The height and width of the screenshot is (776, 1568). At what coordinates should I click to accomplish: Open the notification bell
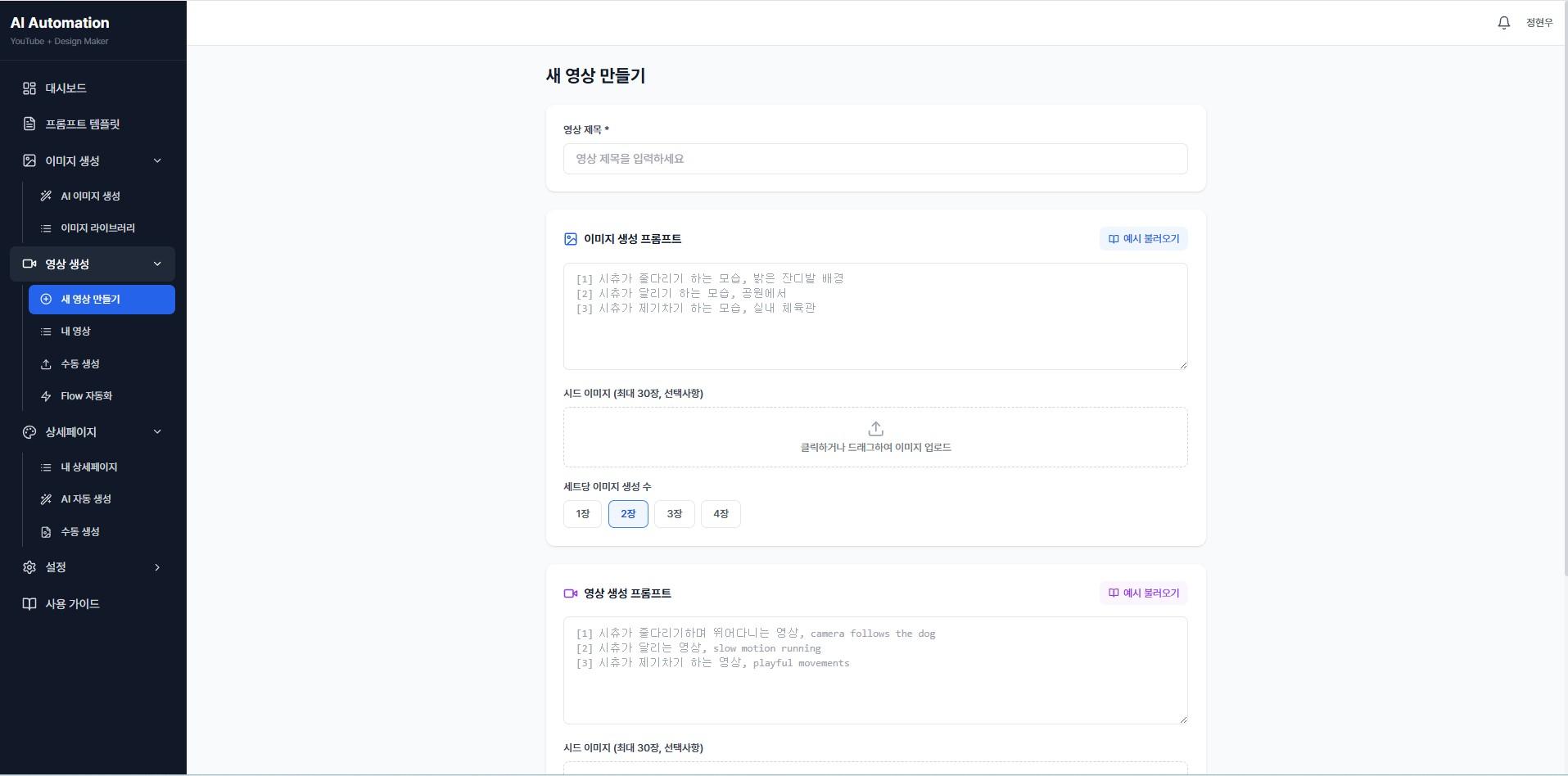(x=1503, y=23)
